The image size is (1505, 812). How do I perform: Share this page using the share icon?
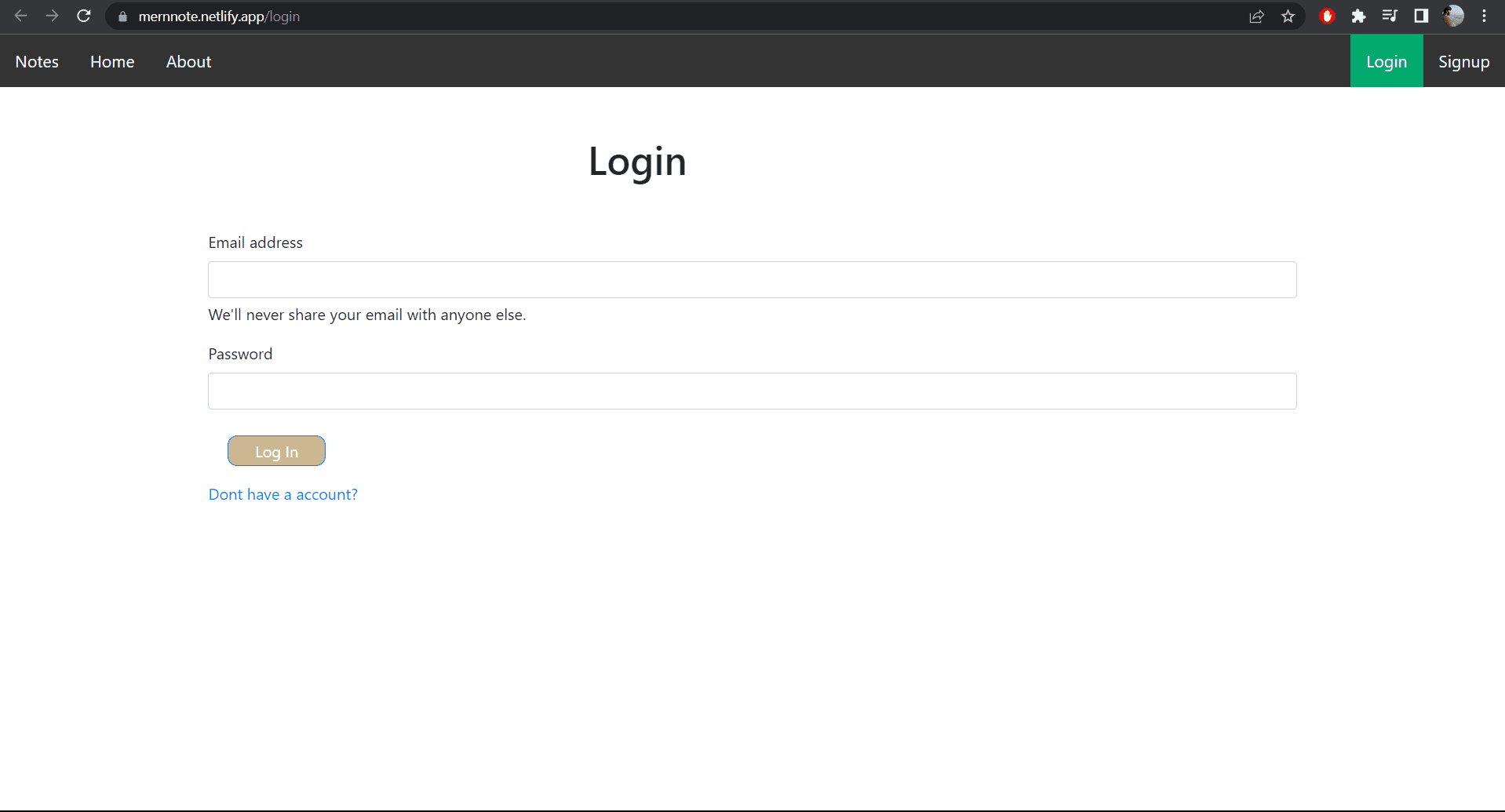point(1256,16)
